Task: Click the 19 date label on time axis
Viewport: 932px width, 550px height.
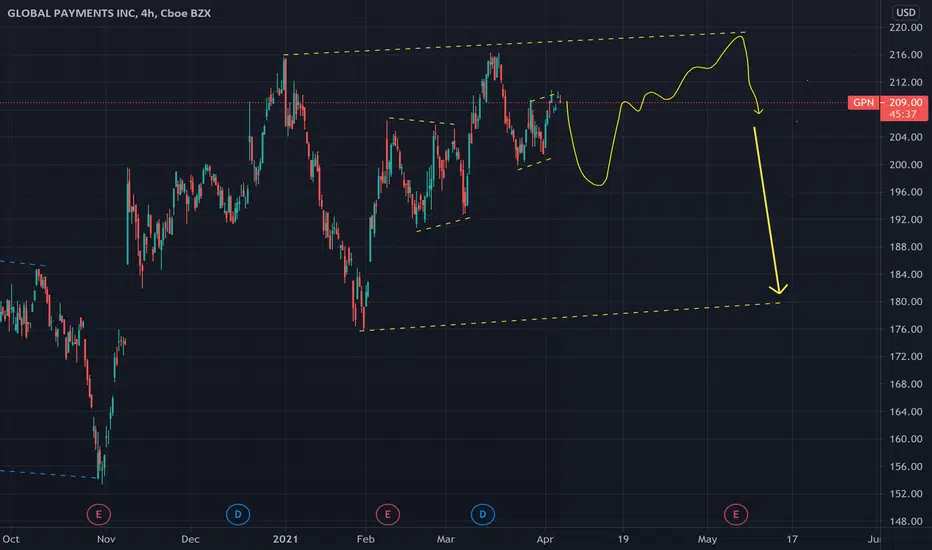Action: 623,539
